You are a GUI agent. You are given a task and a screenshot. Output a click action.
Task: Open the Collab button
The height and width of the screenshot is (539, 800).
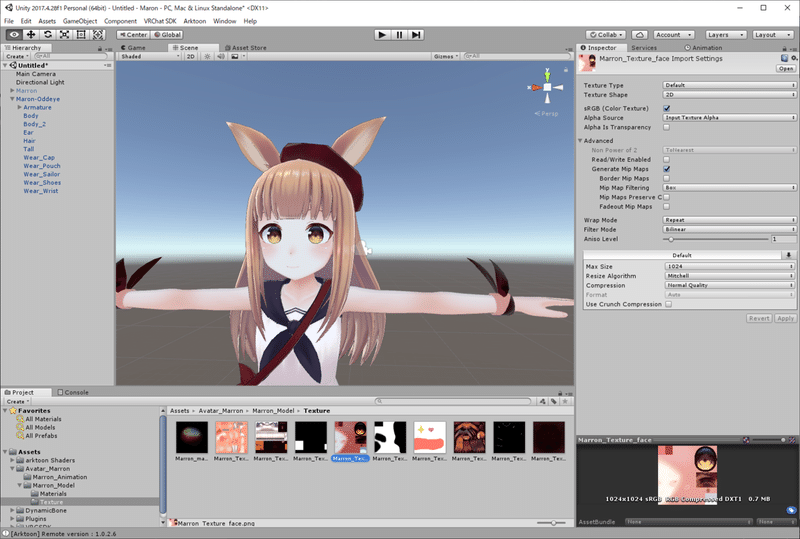[x=606, y=35]
